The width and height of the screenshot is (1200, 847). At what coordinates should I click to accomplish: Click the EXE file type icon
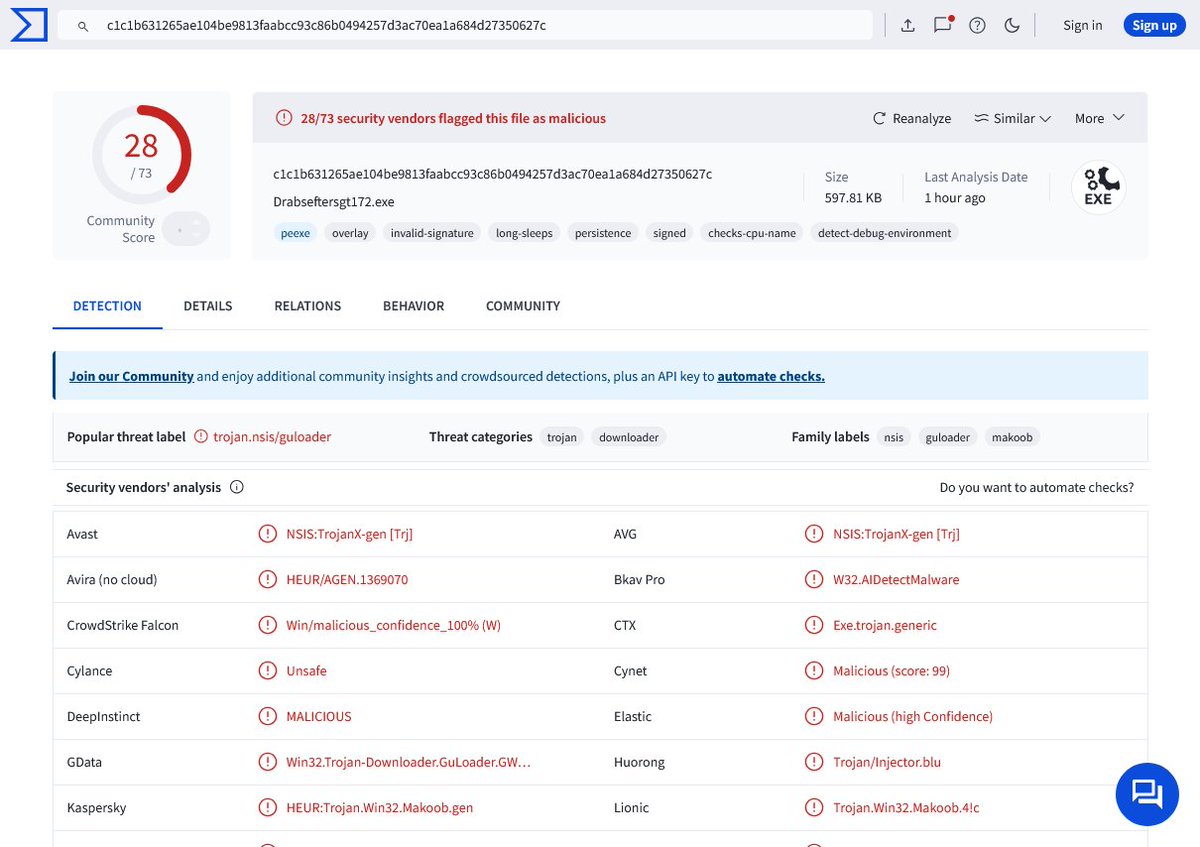pos(1098,187)
